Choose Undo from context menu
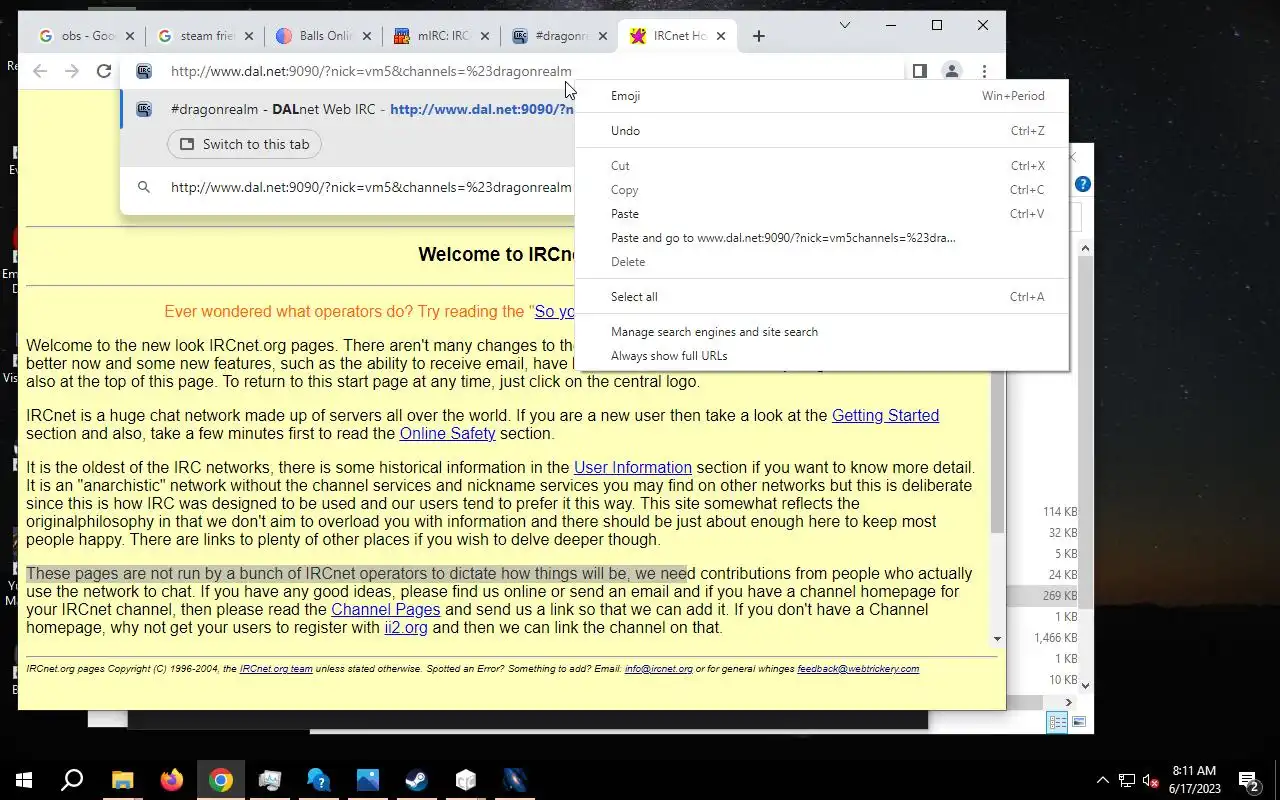Viewport: 1280px width, 800px height. 821,131
